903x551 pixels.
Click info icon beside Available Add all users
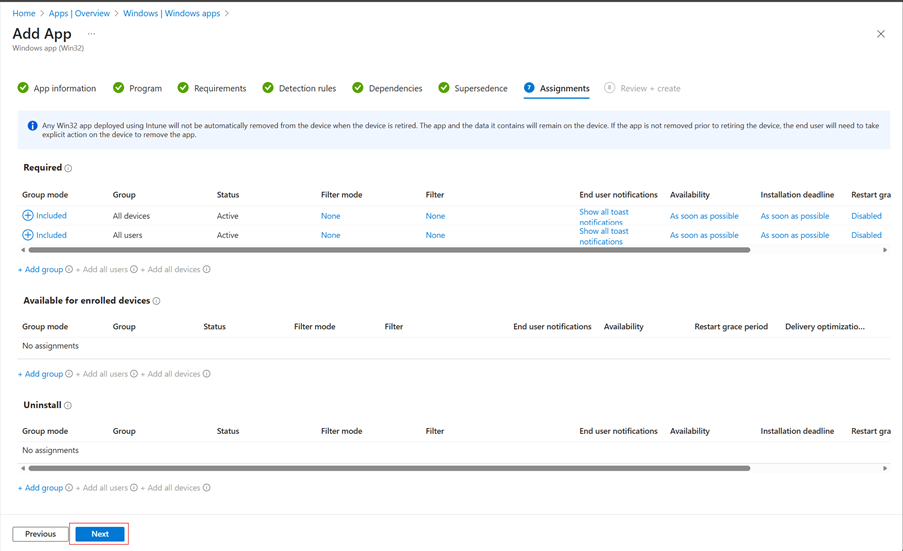click(134, 374)
